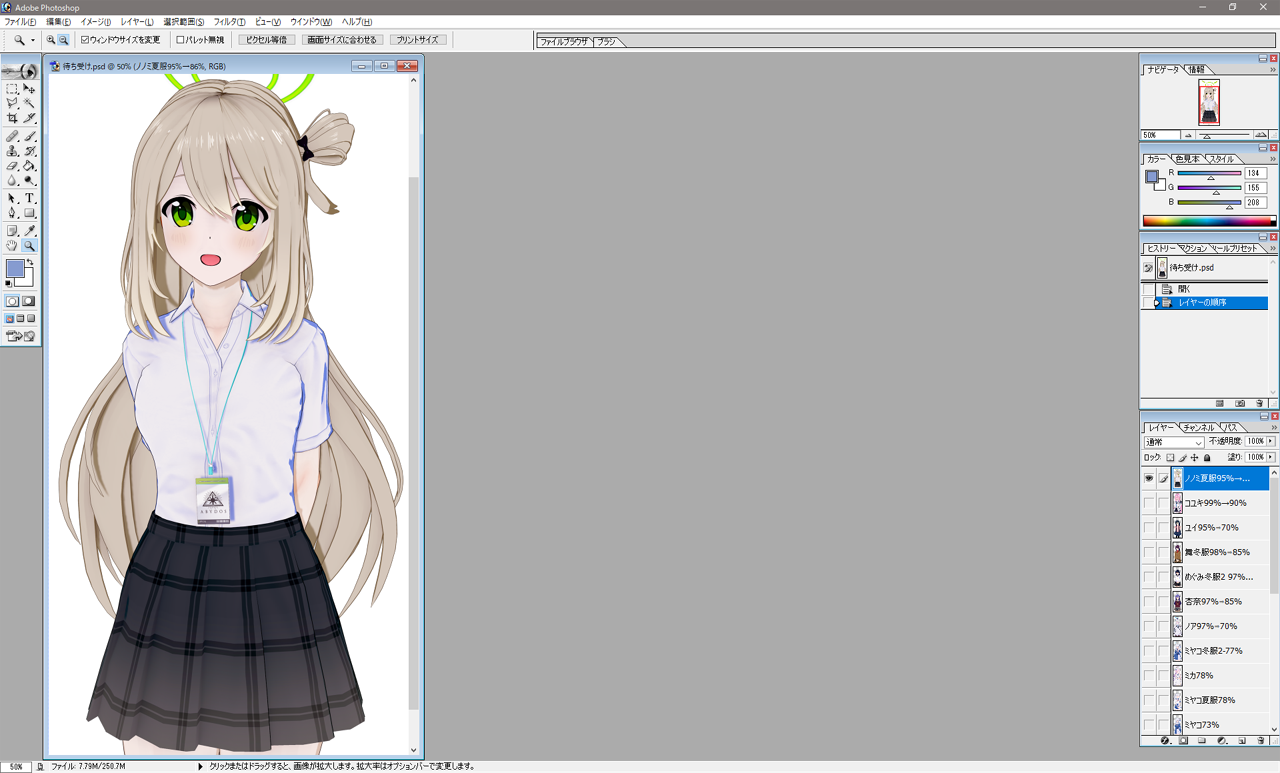Select the Clone Stamp tool

12,151
